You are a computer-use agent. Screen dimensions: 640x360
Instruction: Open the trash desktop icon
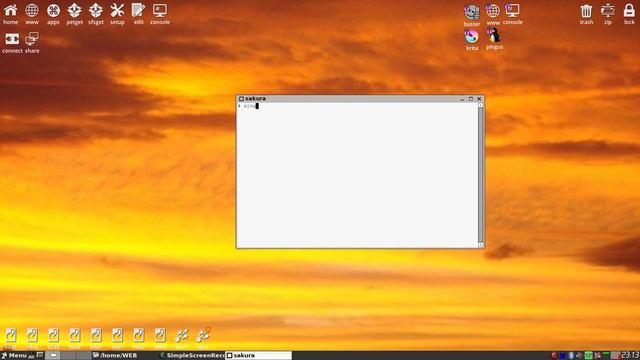[x=587, y=14]
